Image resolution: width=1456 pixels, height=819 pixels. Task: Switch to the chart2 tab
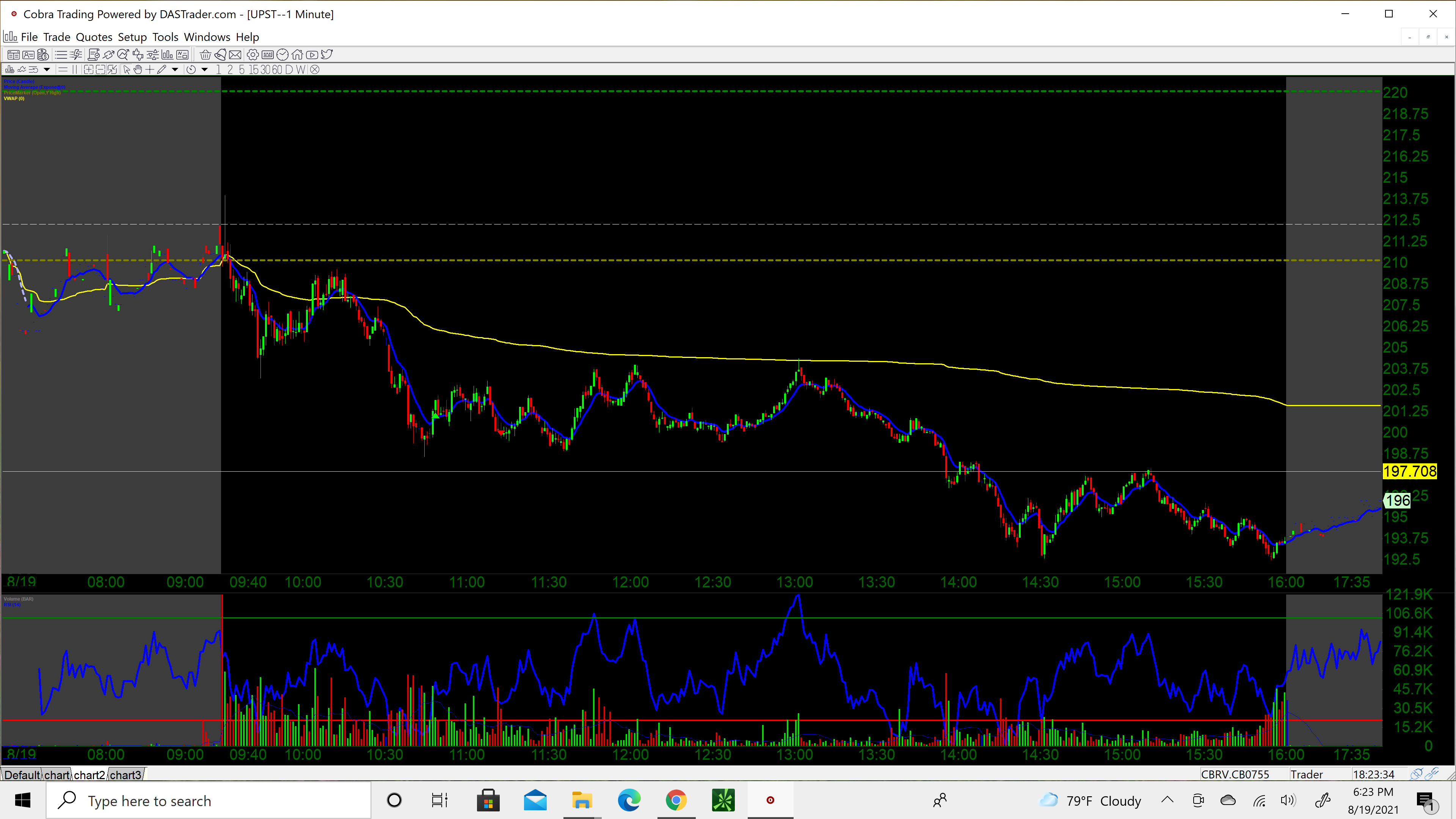pos(89,774)
